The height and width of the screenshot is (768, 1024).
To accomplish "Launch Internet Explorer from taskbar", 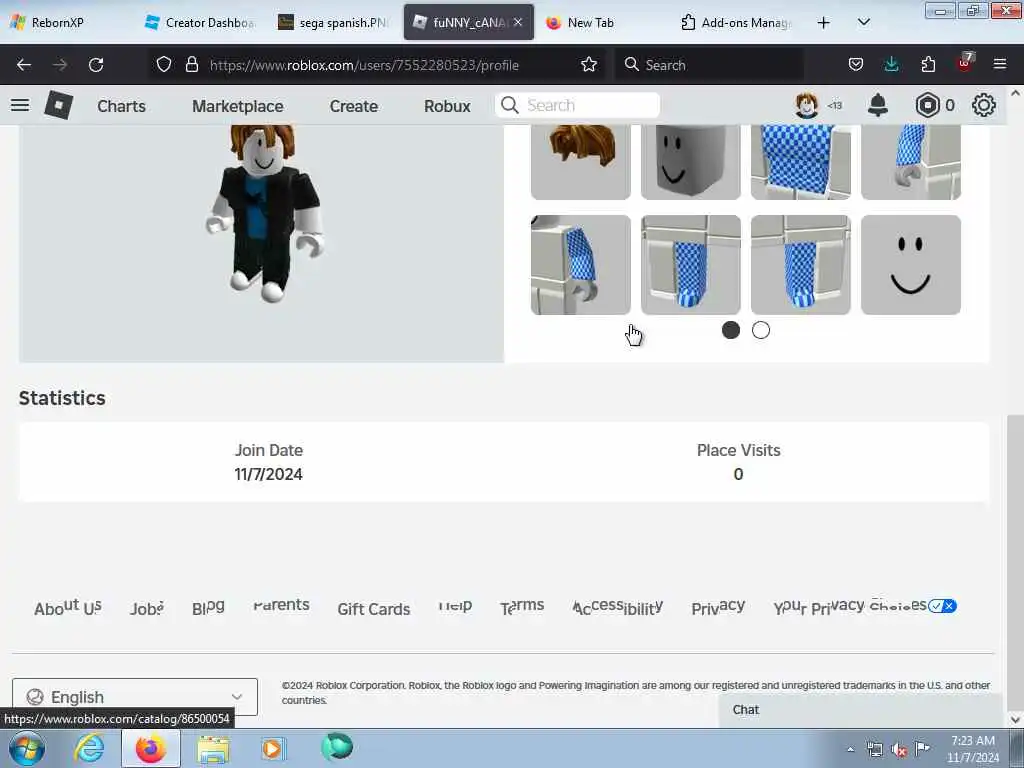I will (89, 748).
